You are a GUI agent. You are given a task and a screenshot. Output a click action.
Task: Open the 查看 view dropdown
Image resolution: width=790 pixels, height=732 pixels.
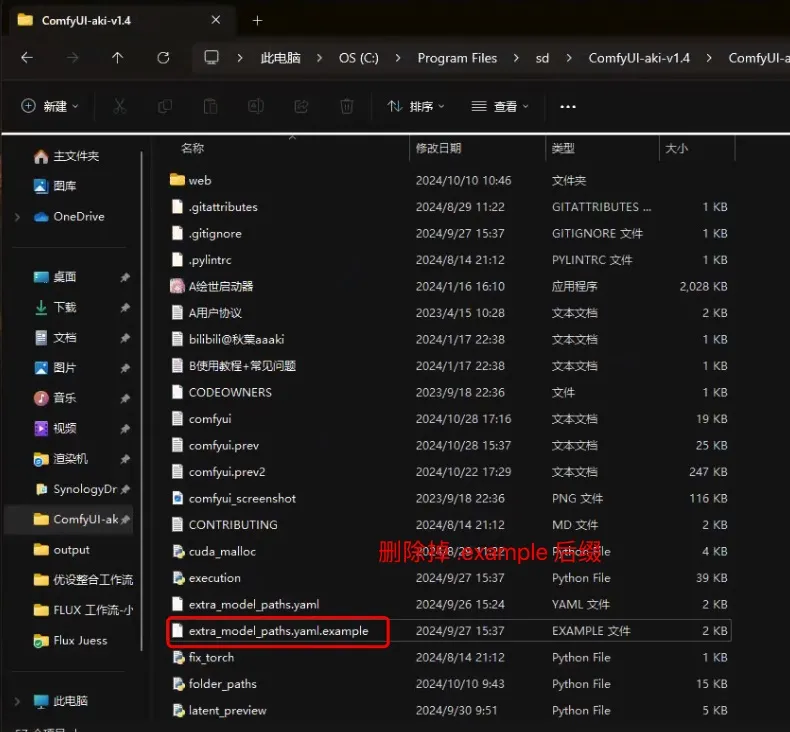(x=500, y=106)
